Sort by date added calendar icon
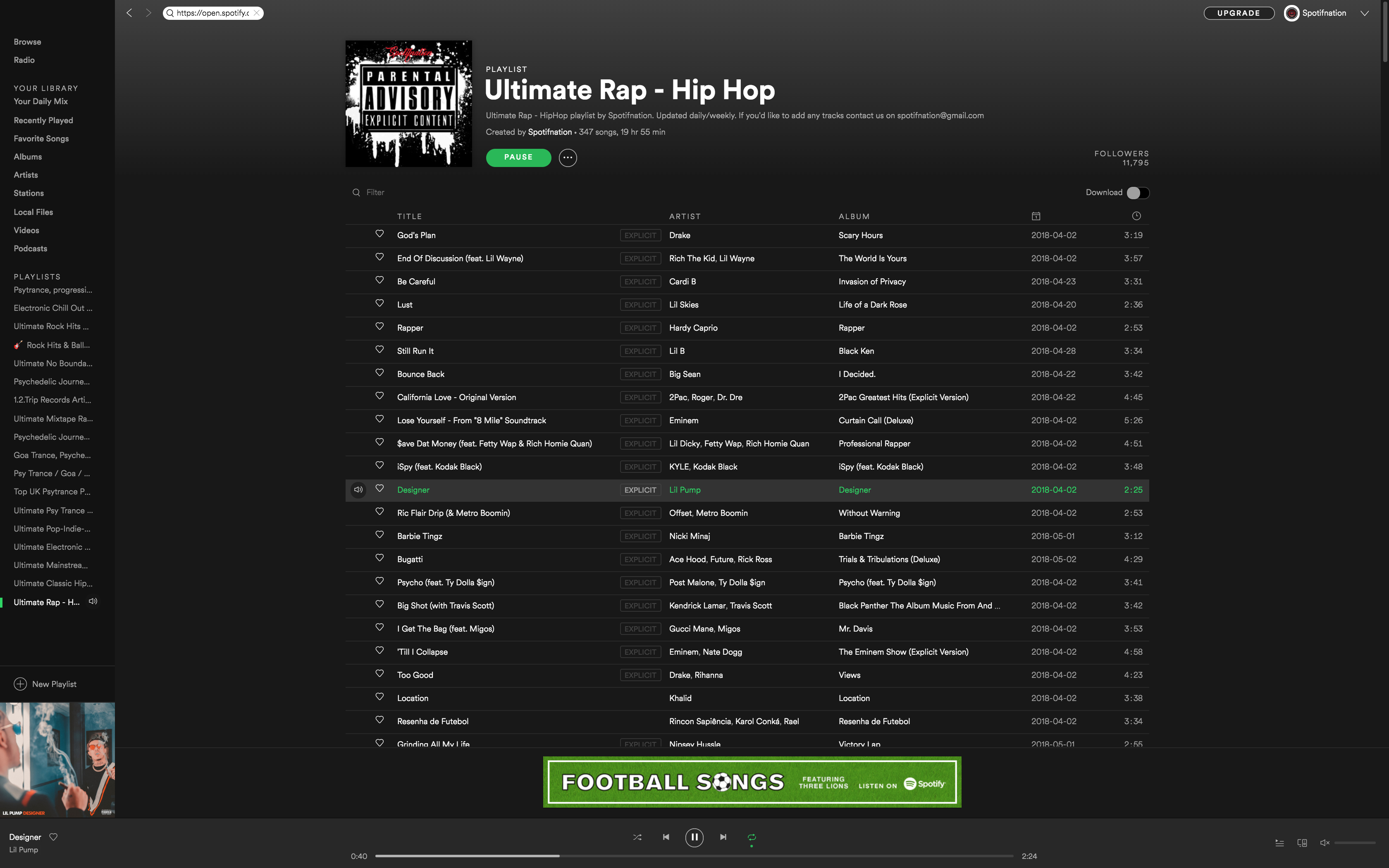The height and width of the screenshot is (868, 1389). pyautogui.click(x=1036, y=216)
